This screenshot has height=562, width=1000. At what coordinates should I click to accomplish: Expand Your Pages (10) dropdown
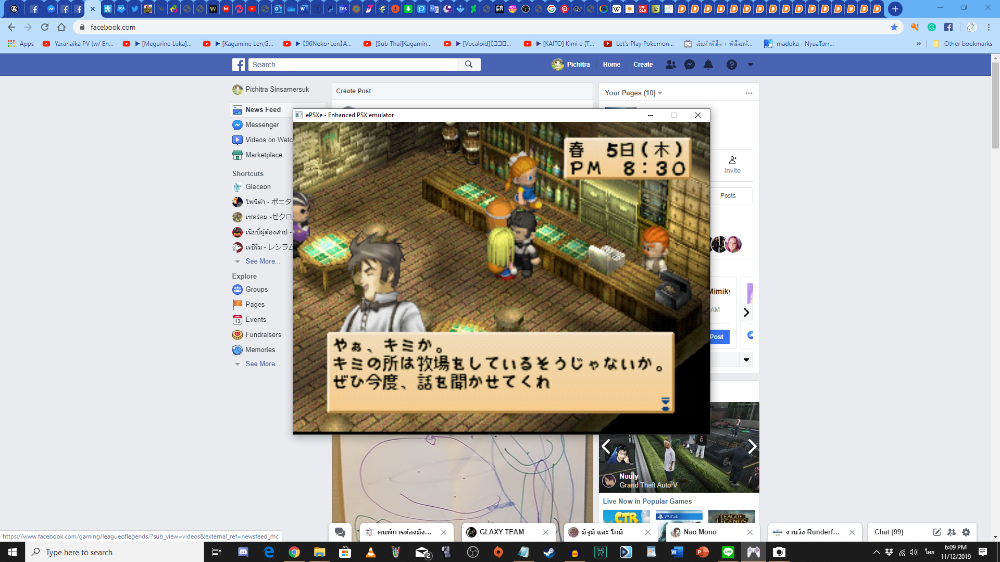[633, 93]
